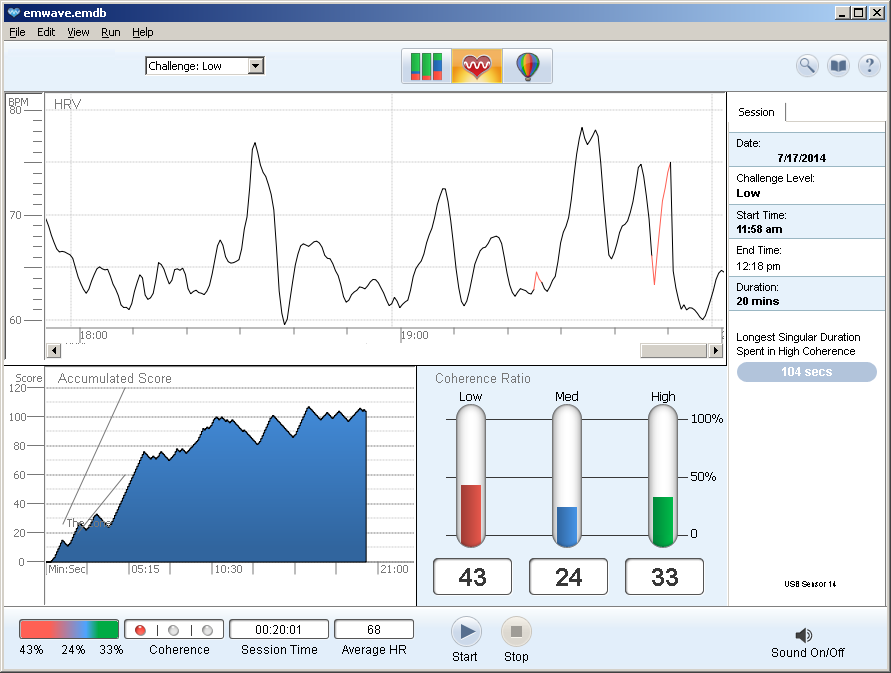Click the Challenge Level Low value

748,193
